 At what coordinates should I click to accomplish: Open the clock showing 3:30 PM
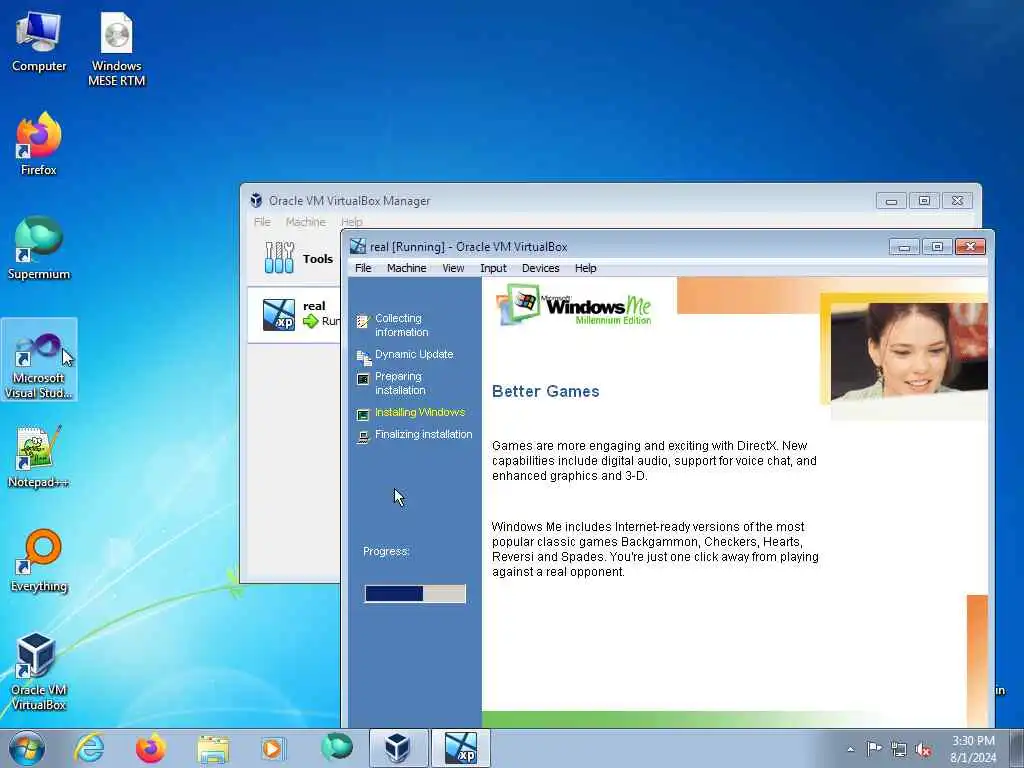[973, 749]
